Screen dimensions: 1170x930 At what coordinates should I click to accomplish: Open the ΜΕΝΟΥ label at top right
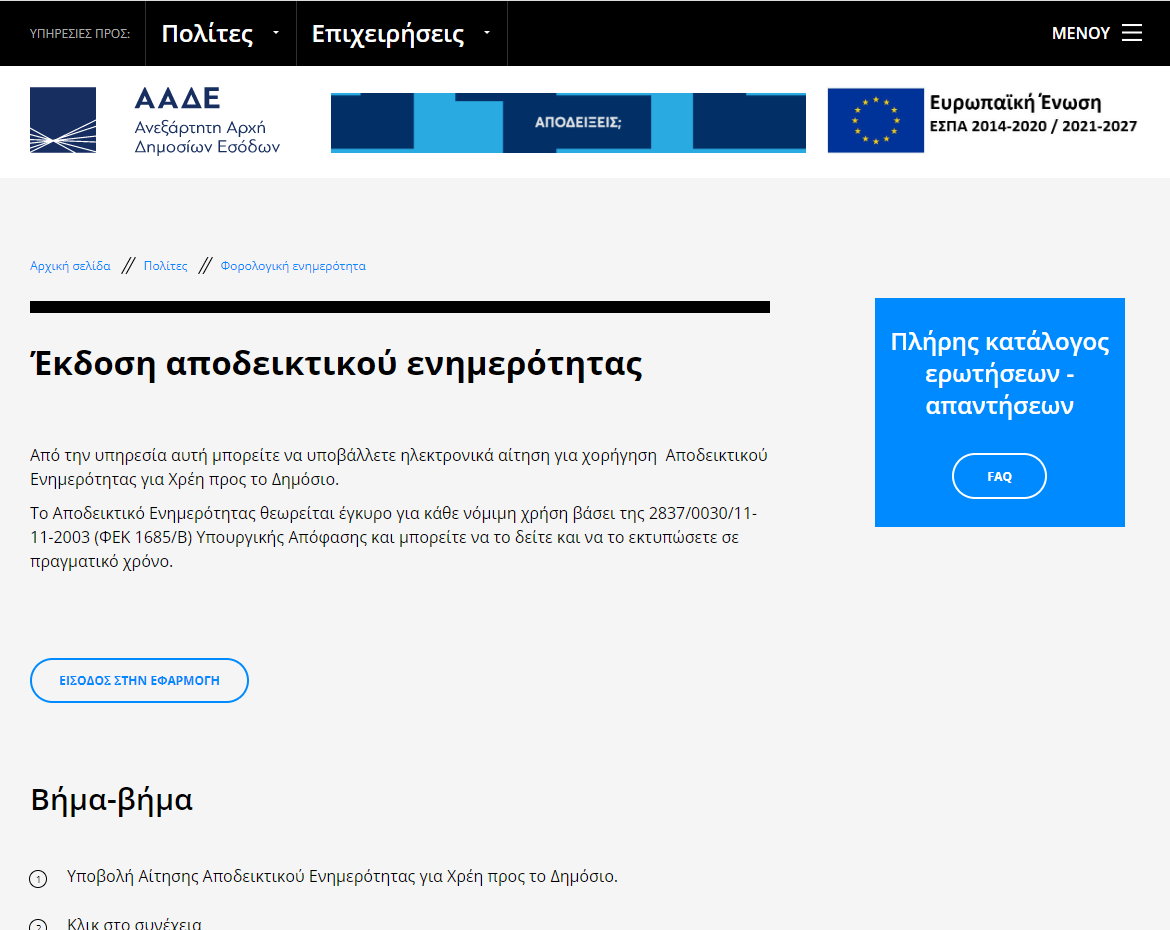(x=1080, y=33)
